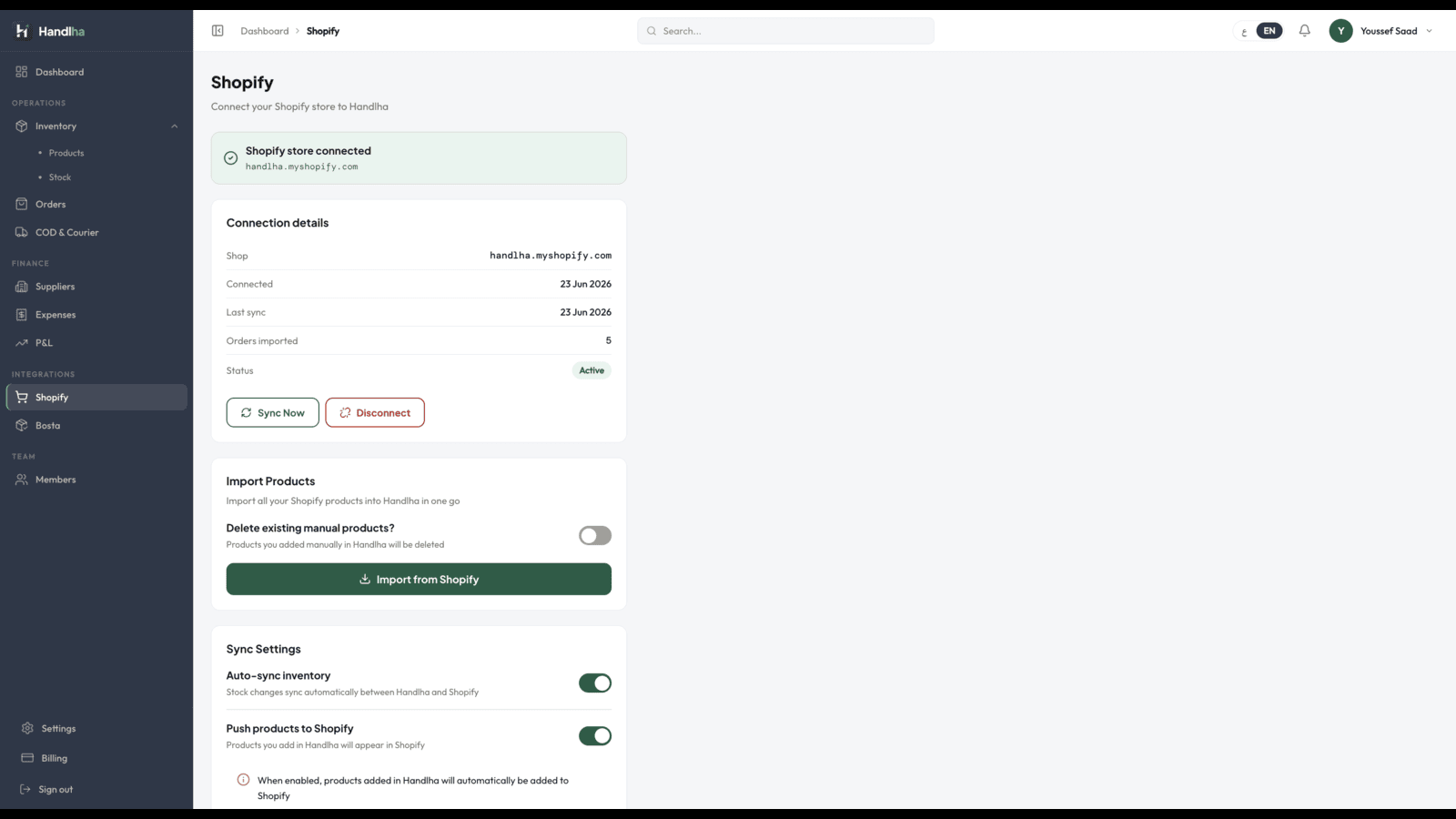Click the Disconnect button
The height and width of the screenshot is (819, 1456).
tap(375, 413)
